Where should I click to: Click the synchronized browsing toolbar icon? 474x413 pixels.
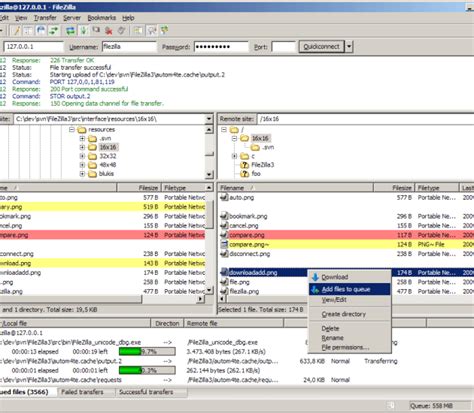tap(164, 31)
